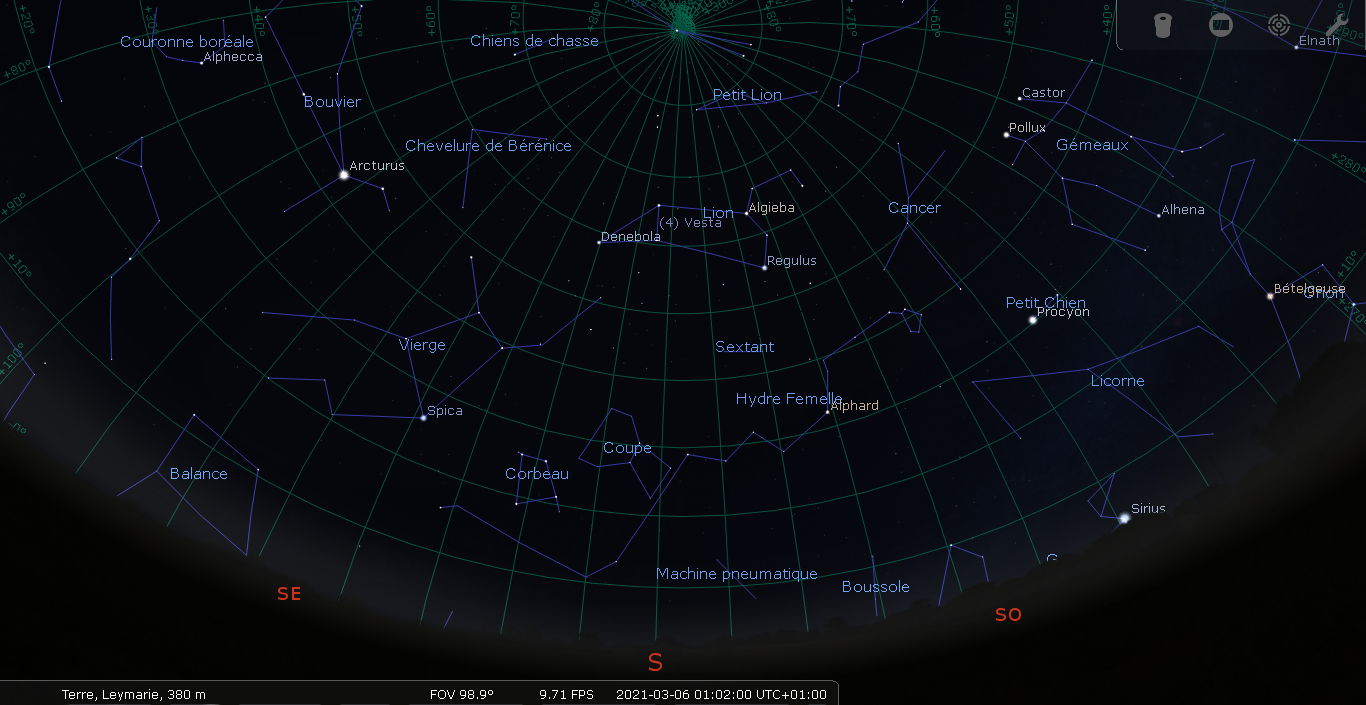Click the Balance constellation label
The image size is (1366, 705).
pos(198,474)
